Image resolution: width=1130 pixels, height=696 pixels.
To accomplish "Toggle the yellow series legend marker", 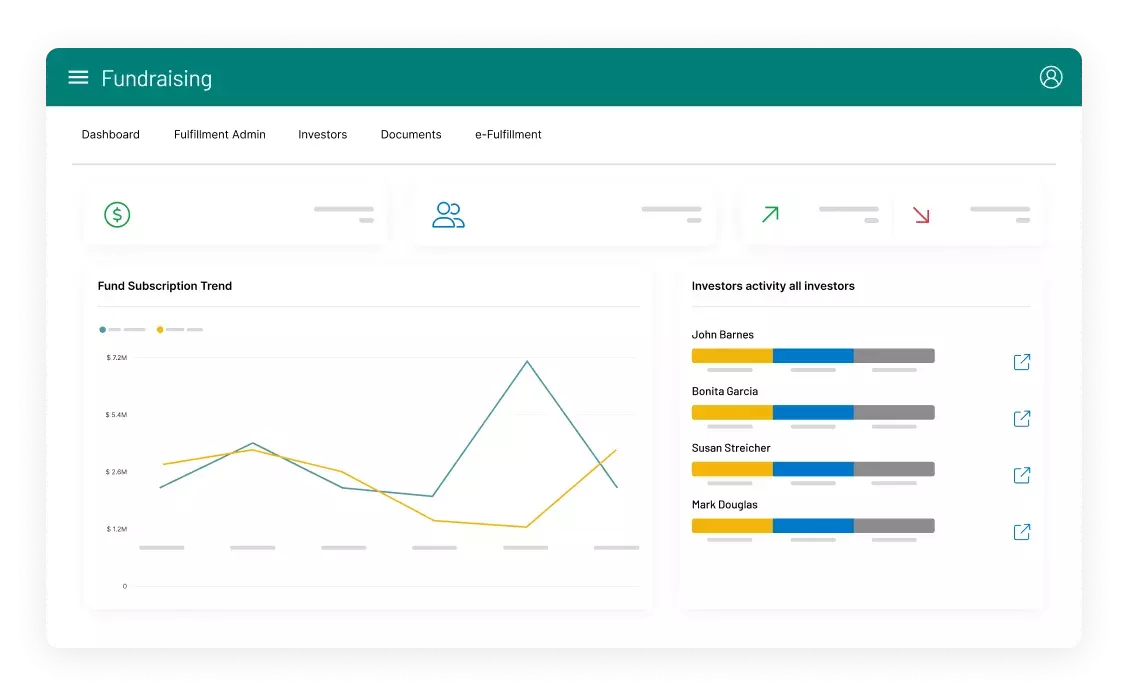I will pos(160,329).
